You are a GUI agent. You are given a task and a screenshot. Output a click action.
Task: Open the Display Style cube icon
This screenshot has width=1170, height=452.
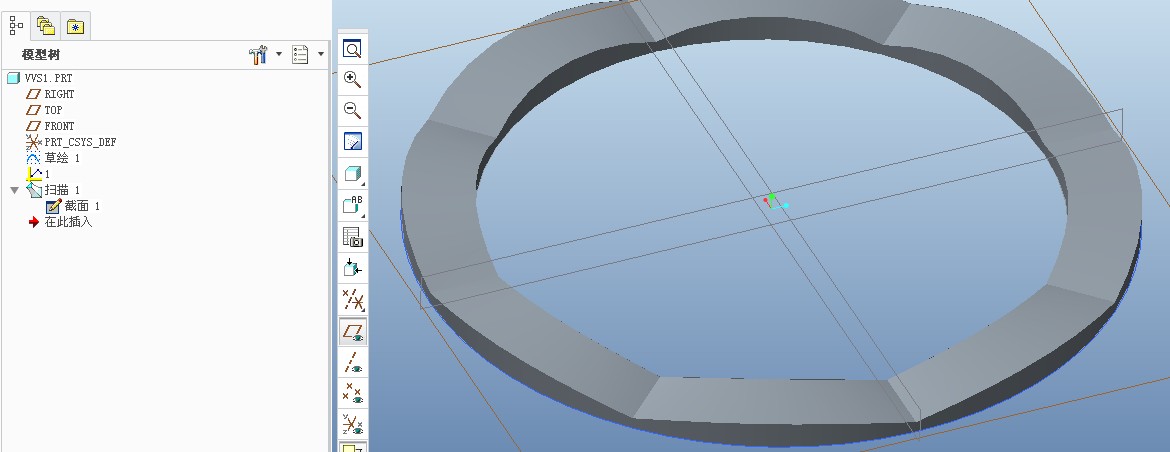[x=352, y=174]
